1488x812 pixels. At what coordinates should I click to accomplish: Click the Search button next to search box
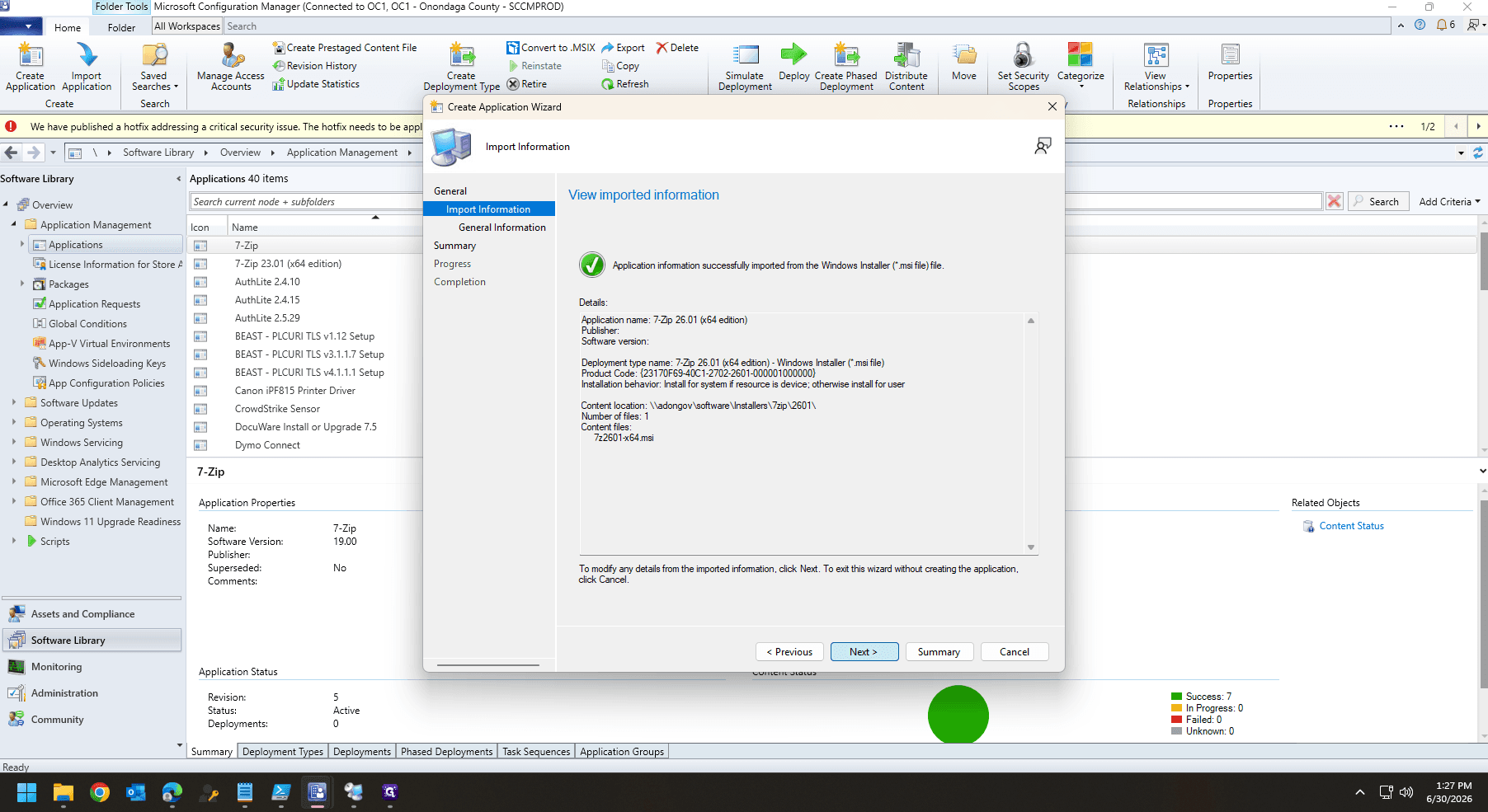click(x=1377, y=202)
